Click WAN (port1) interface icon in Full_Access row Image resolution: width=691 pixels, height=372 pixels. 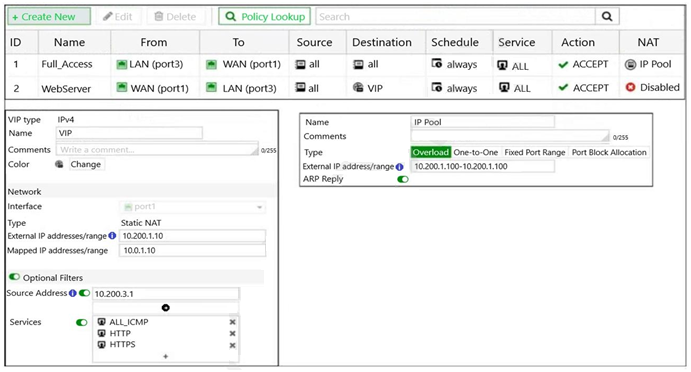coord(212,65)
